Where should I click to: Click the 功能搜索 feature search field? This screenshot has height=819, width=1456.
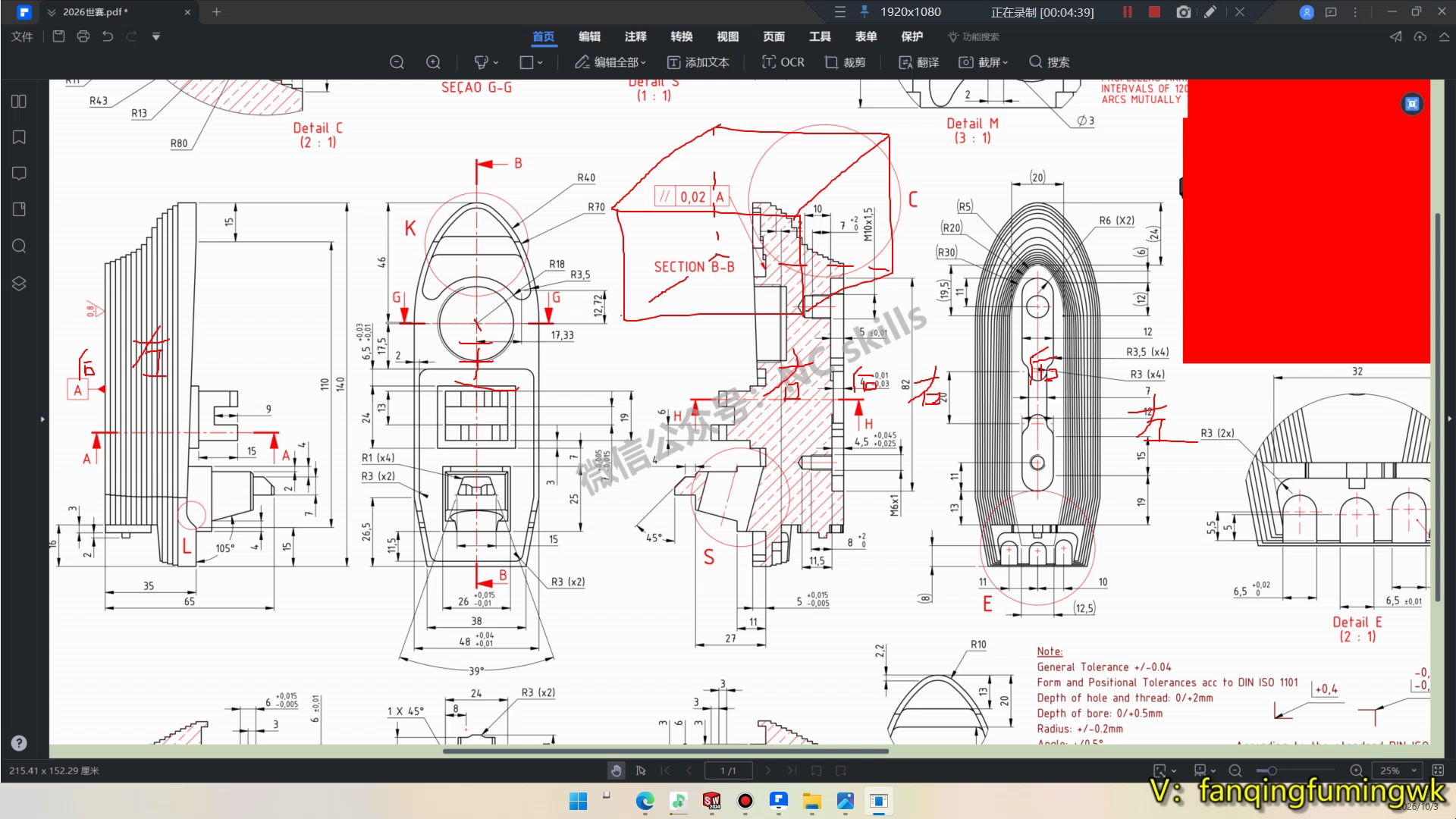pyautogui.click(x=974, y=36)
